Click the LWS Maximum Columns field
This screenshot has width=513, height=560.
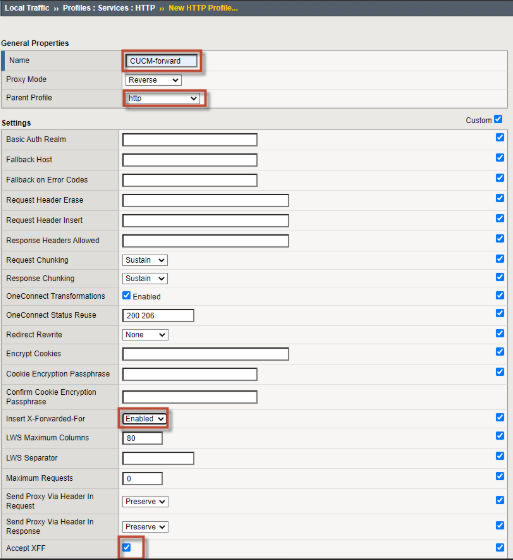[143, 438]
